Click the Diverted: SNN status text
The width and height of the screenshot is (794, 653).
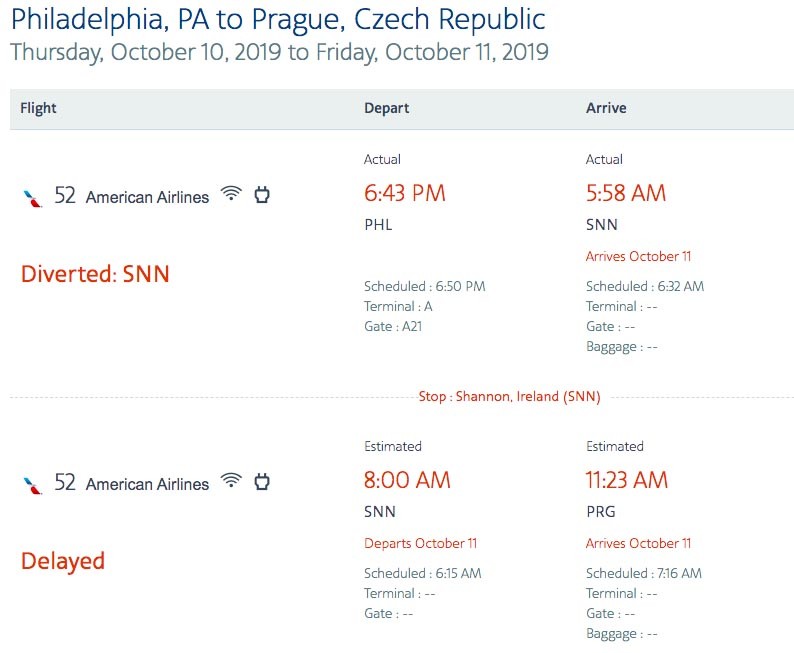tap(95, 274)
